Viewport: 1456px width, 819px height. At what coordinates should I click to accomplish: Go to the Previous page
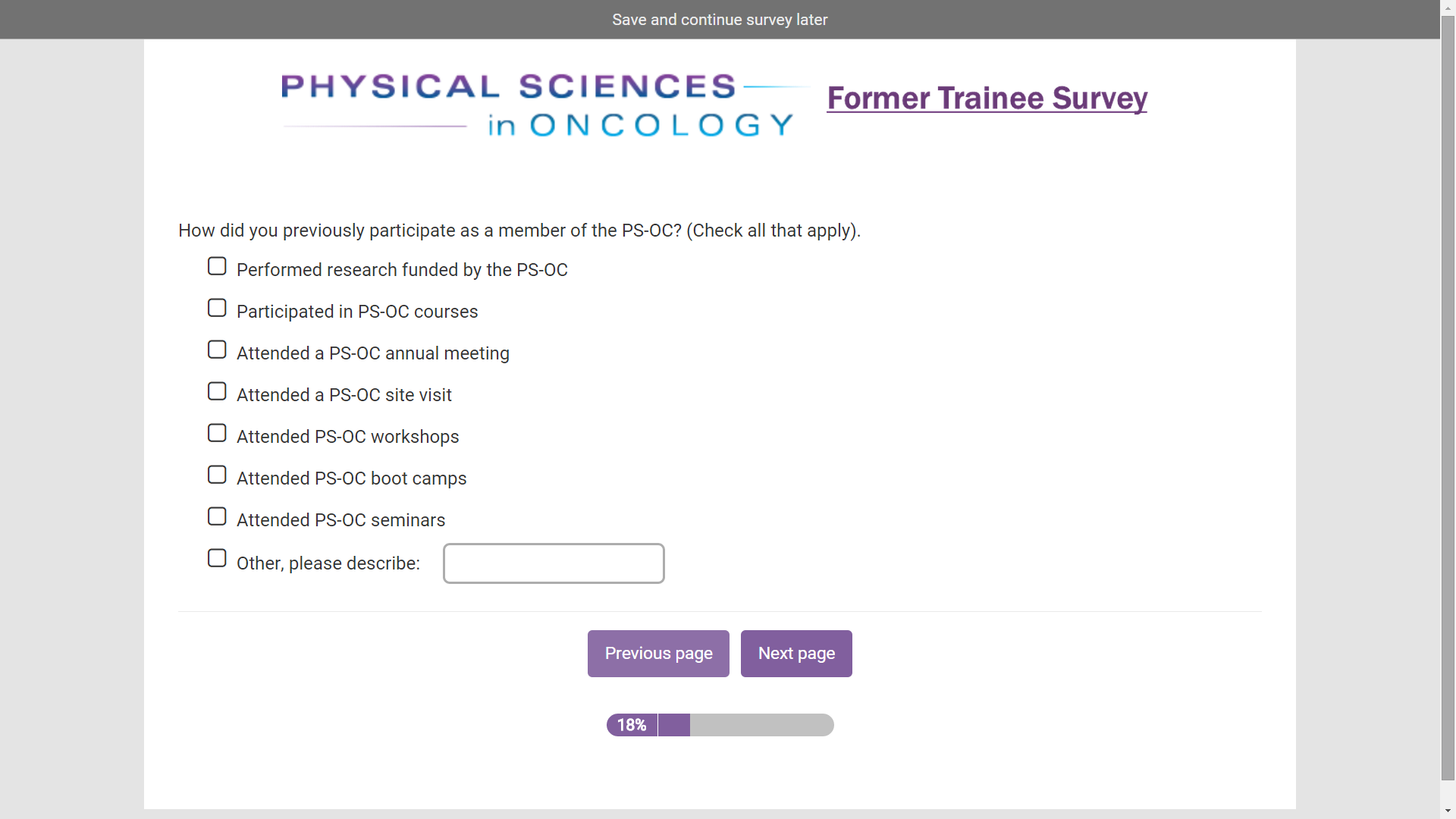658,654
